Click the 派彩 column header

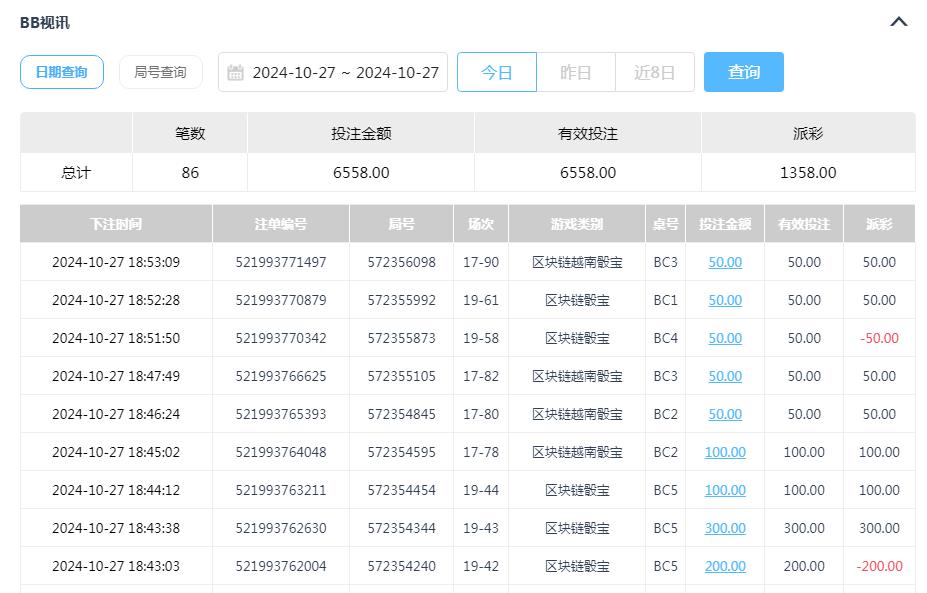(x=878, y=223)
